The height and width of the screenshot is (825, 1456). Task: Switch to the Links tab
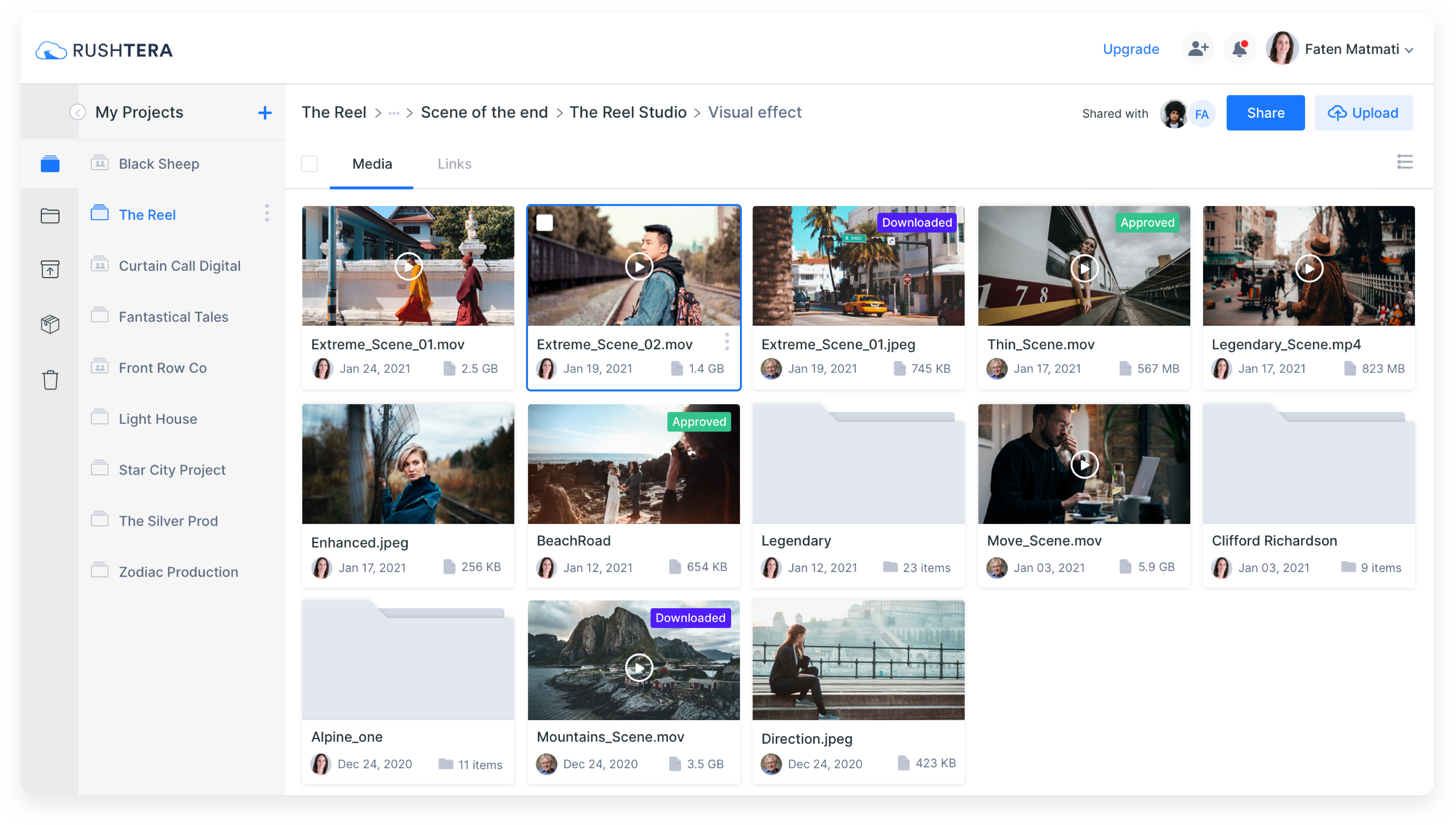(454, 164)
